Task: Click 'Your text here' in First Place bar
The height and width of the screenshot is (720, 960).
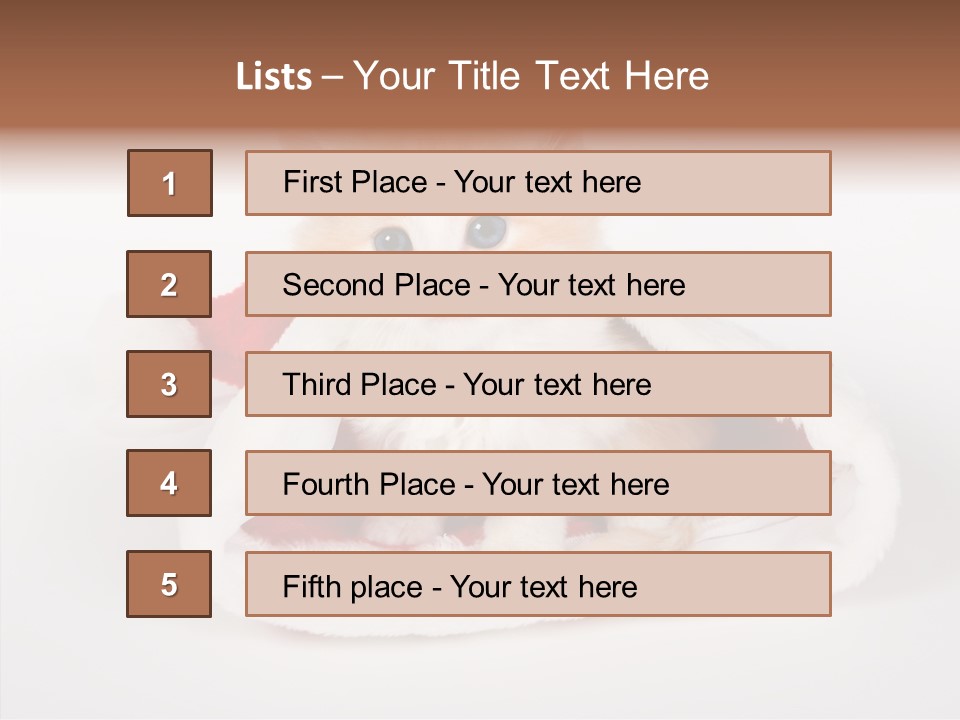Action: [x=547, y=182]
